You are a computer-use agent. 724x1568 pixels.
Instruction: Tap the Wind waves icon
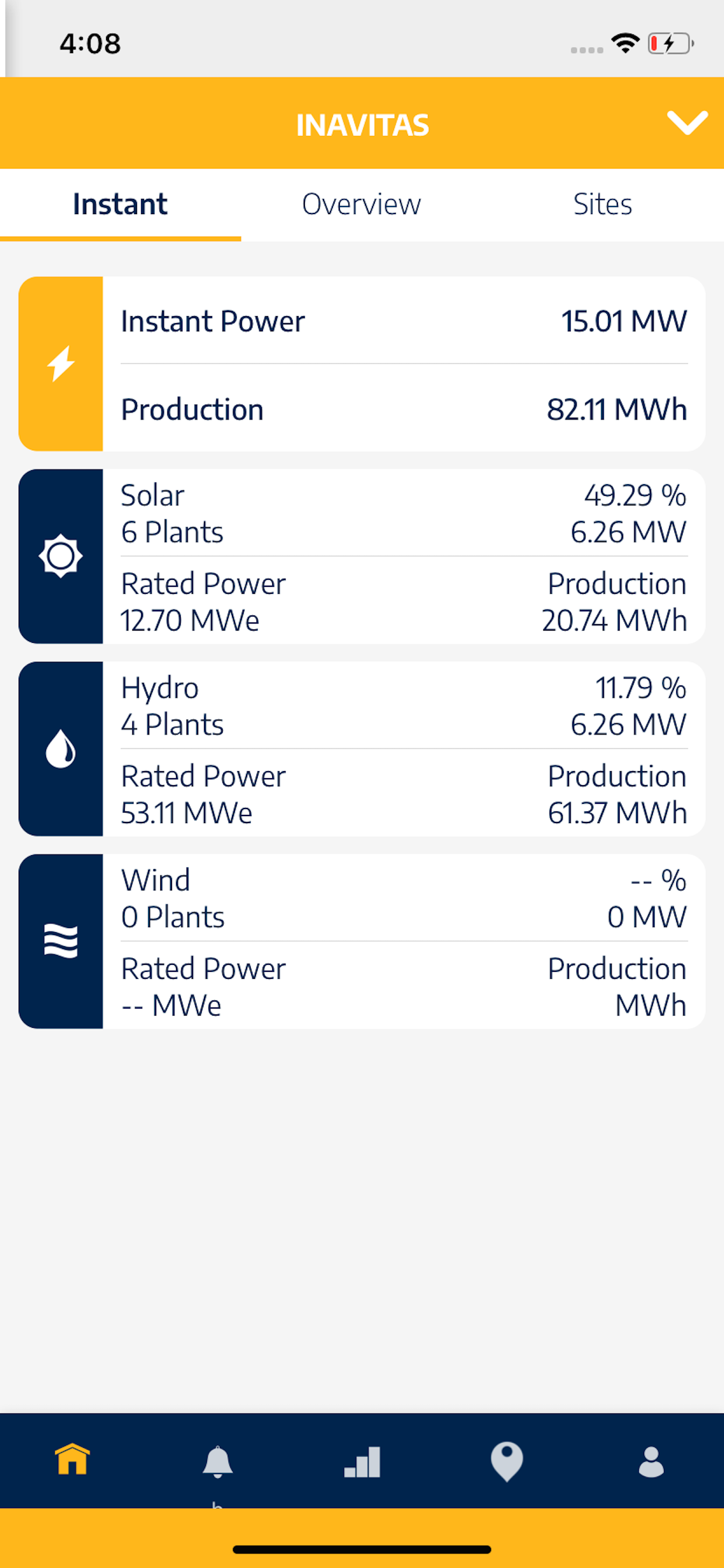(61, 941)
